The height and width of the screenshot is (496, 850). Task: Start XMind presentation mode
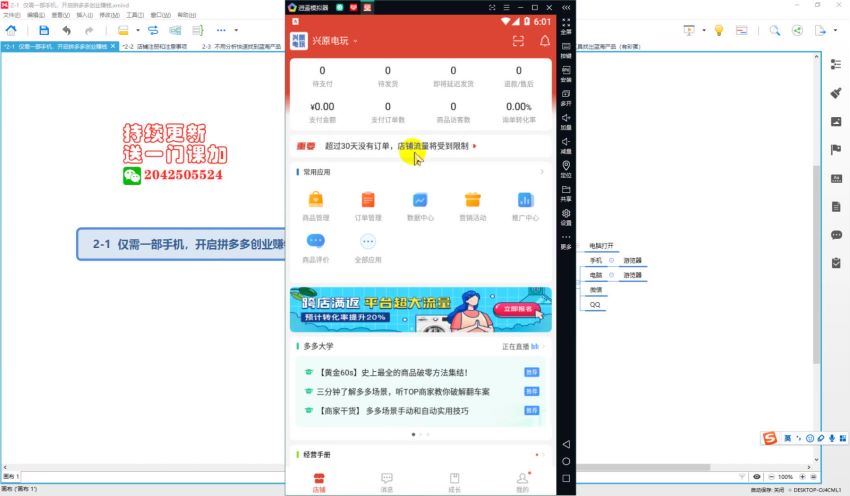click(x=689, y=30)
